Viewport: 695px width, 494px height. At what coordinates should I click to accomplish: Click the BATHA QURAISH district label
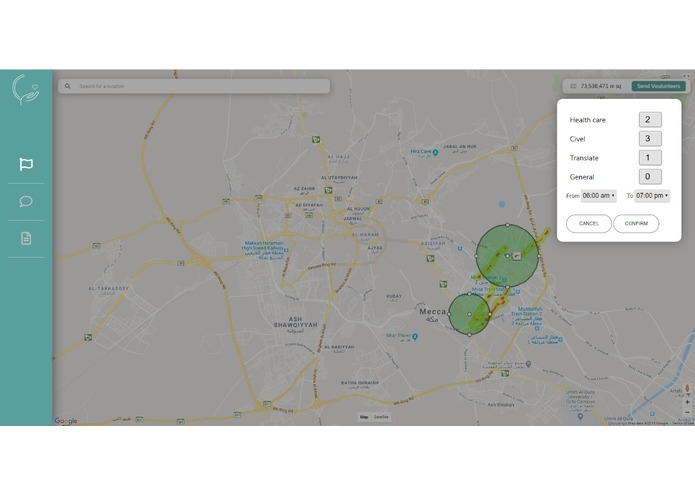(x=359, y=383)
